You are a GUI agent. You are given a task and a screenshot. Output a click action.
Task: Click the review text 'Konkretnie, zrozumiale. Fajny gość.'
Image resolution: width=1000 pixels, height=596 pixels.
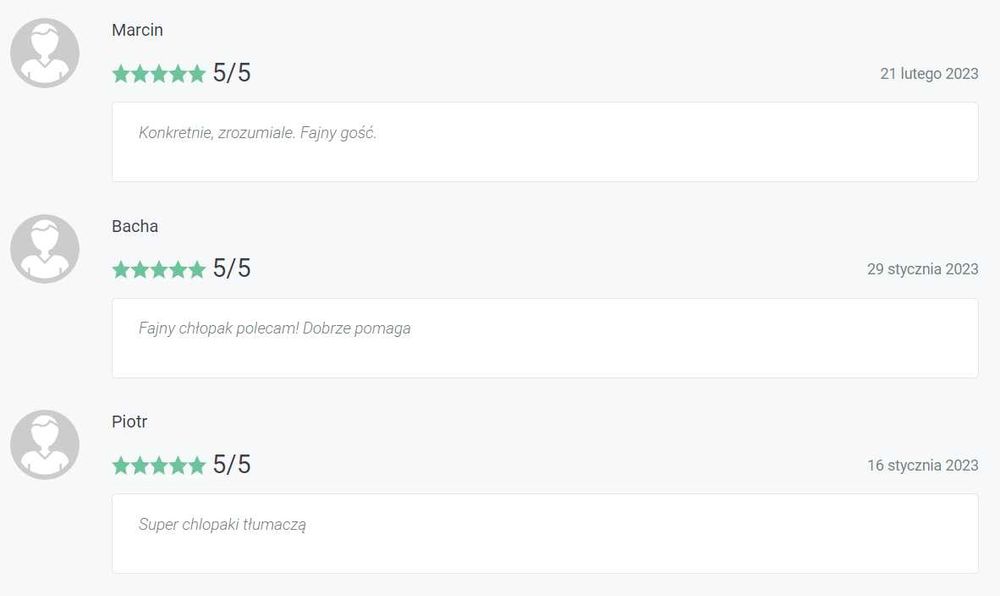coord(257,132)
